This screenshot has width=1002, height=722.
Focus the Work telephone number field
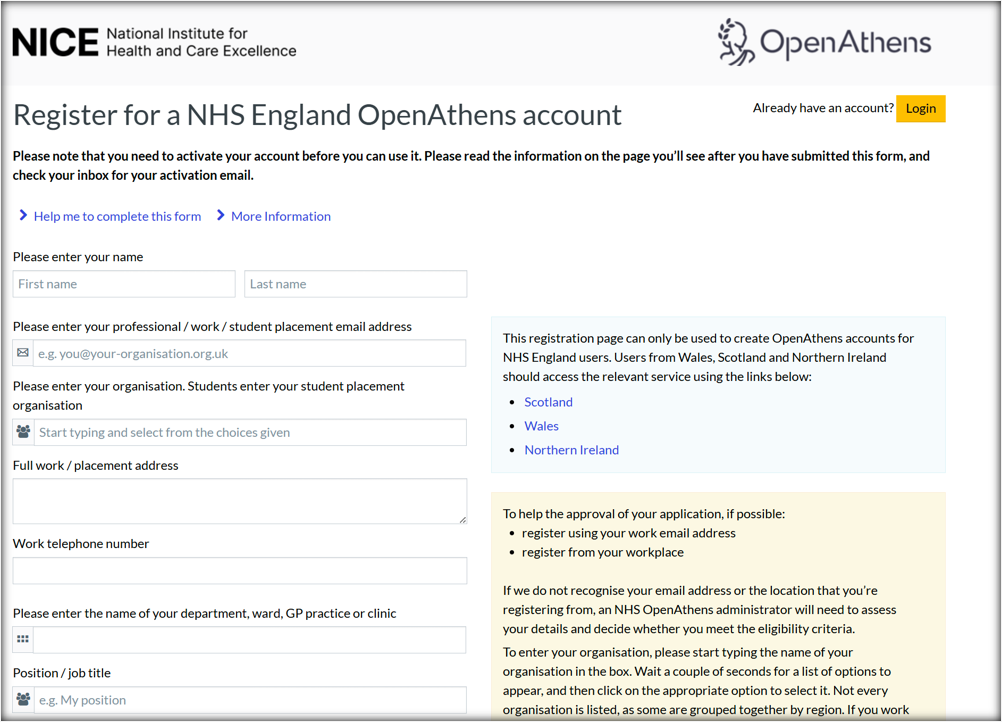click(x=239, y=571)
